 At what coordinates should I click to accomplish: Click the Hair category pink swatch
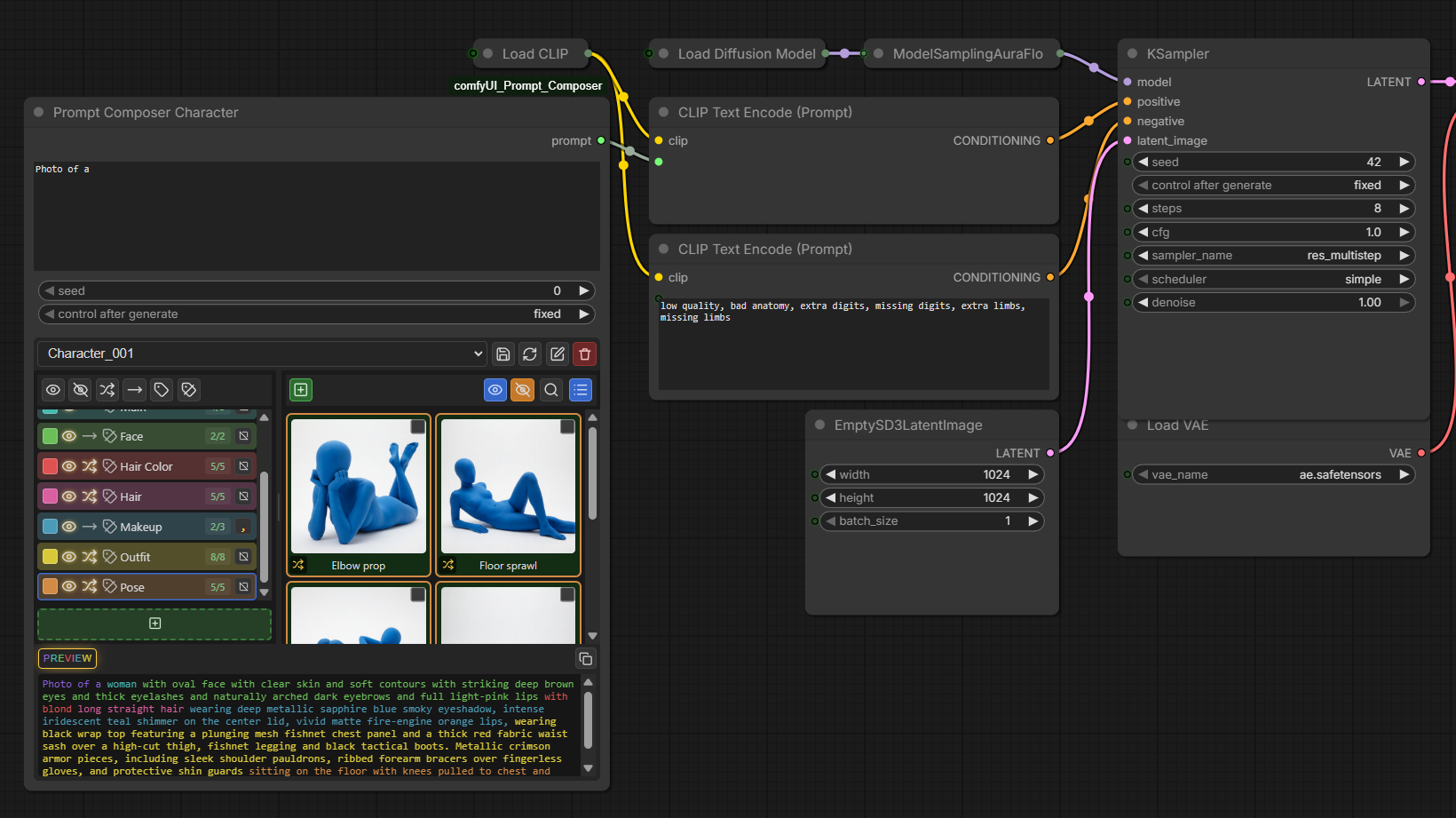click(x=51, y=496)
